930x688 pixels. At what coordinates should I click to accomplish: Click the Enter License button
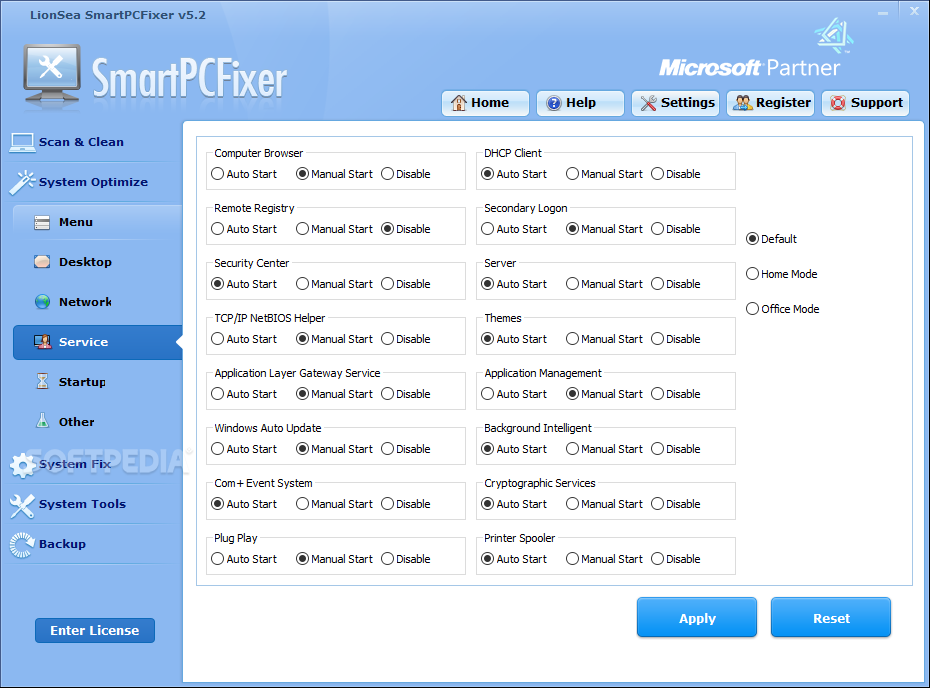tap(95, 630)
